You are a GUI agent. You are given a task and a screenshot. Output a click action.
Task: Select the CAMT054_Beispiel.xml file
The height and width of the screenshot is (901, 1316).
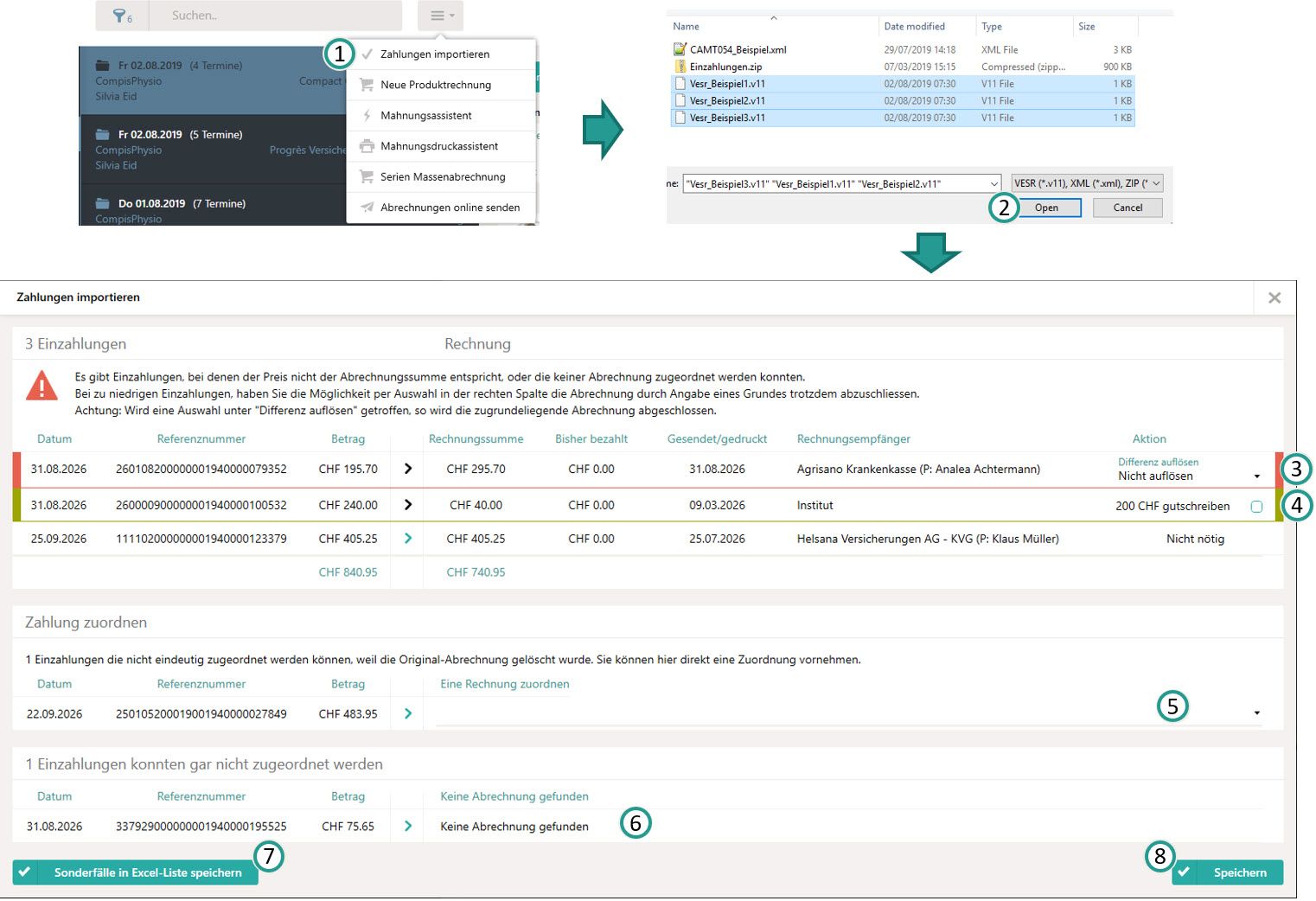[738, 50]
